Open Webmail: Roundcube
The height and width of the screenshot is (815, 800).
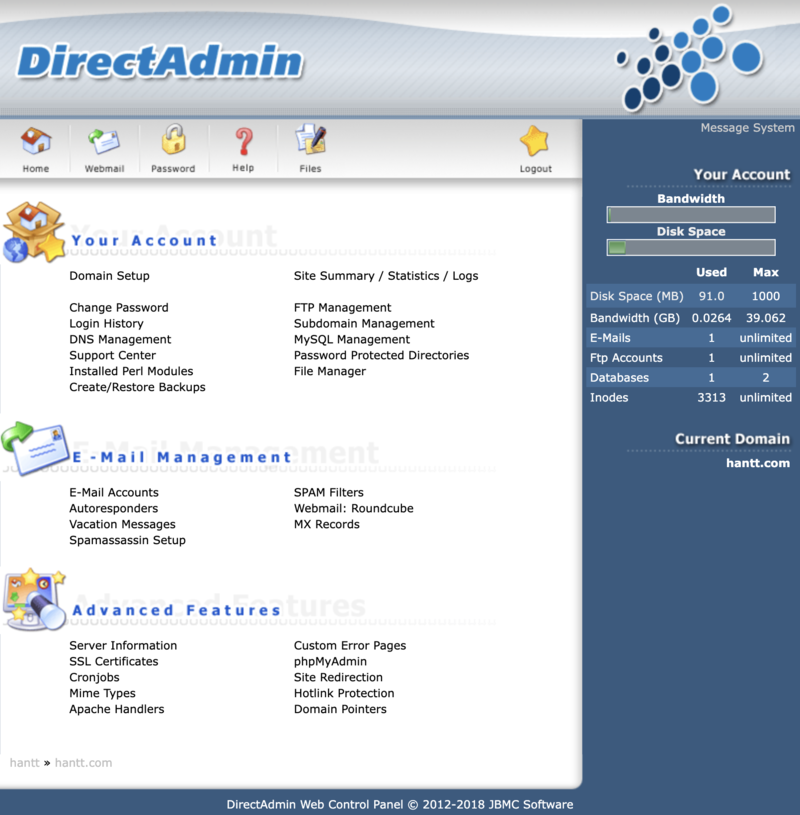coord(353,508)
